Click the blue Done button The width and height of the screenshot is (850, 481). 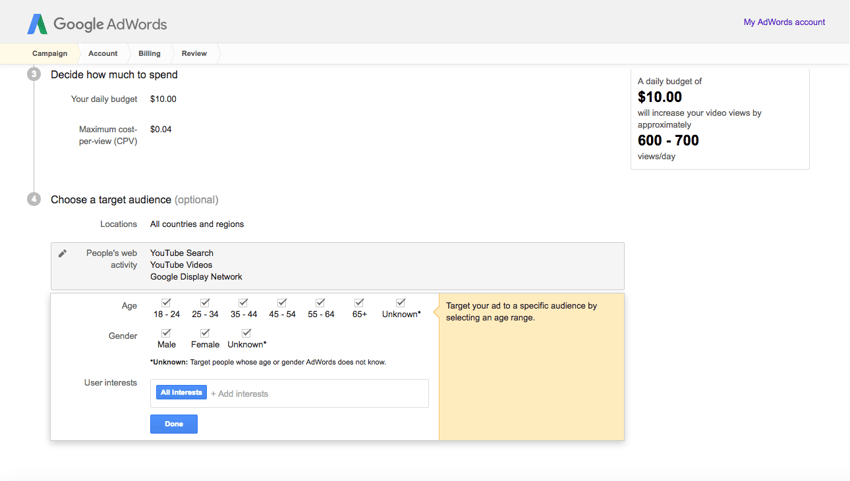tap(173, 424)
